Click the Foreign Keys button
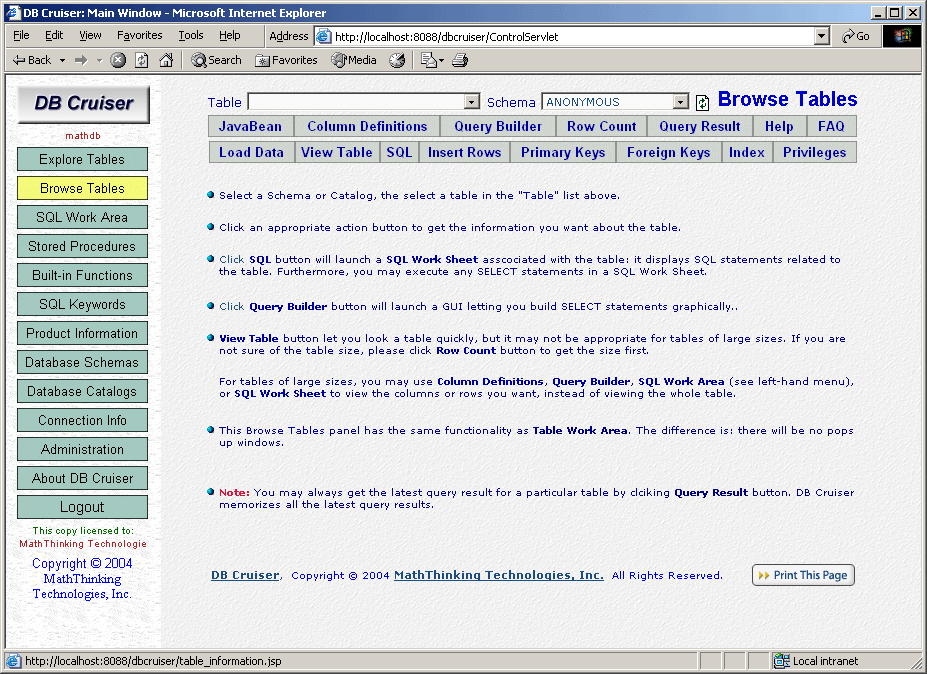 (668, 153)
